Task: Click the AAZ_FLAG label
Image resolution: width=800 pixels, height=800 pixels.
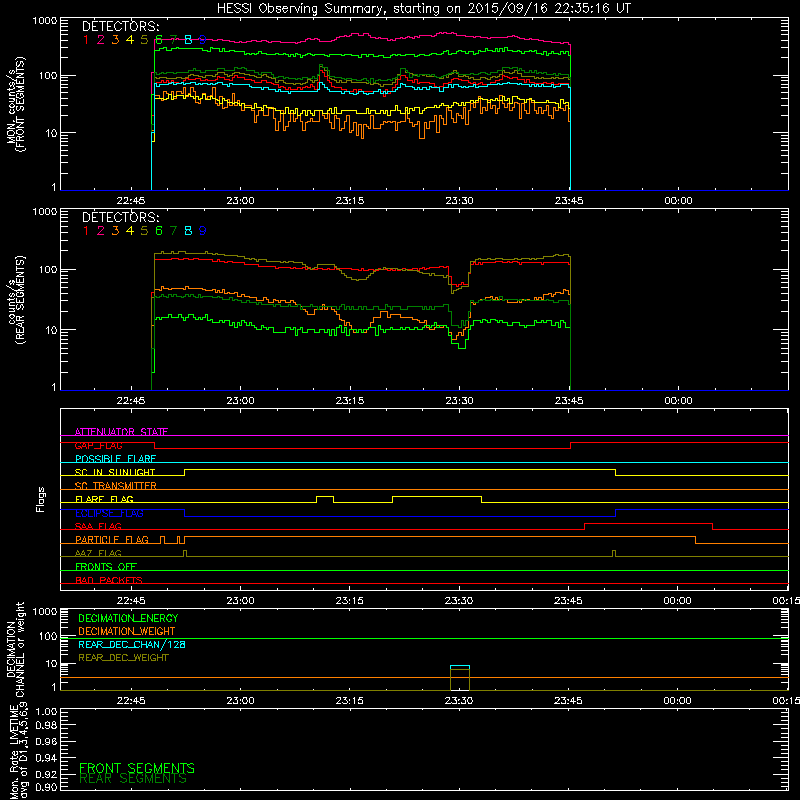Action: pyautogui.click(x=98, y=553)
